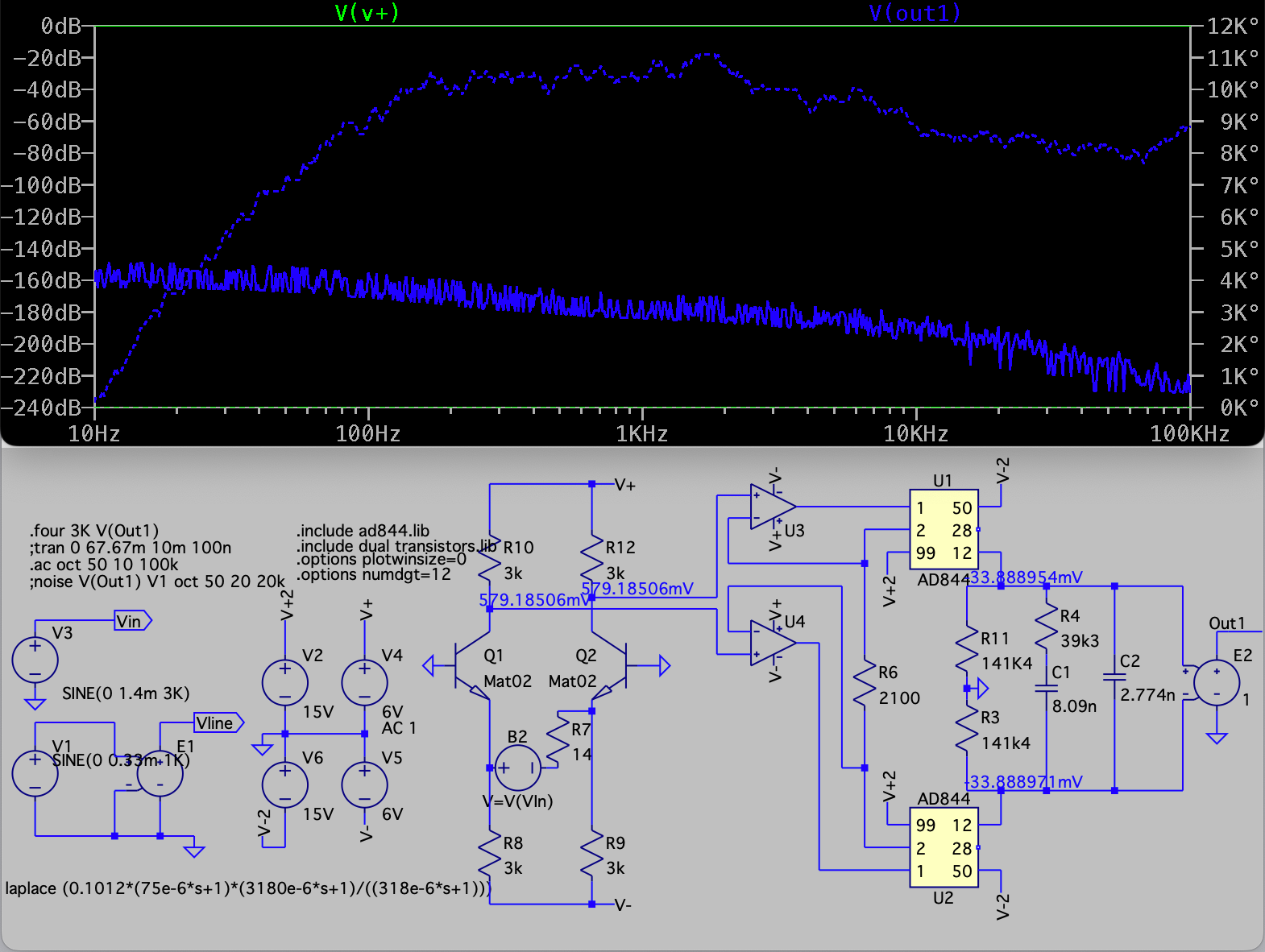Click resistor R7 symbol
The height and width of the screenshot is (952, 1265).
click(558, 739)
